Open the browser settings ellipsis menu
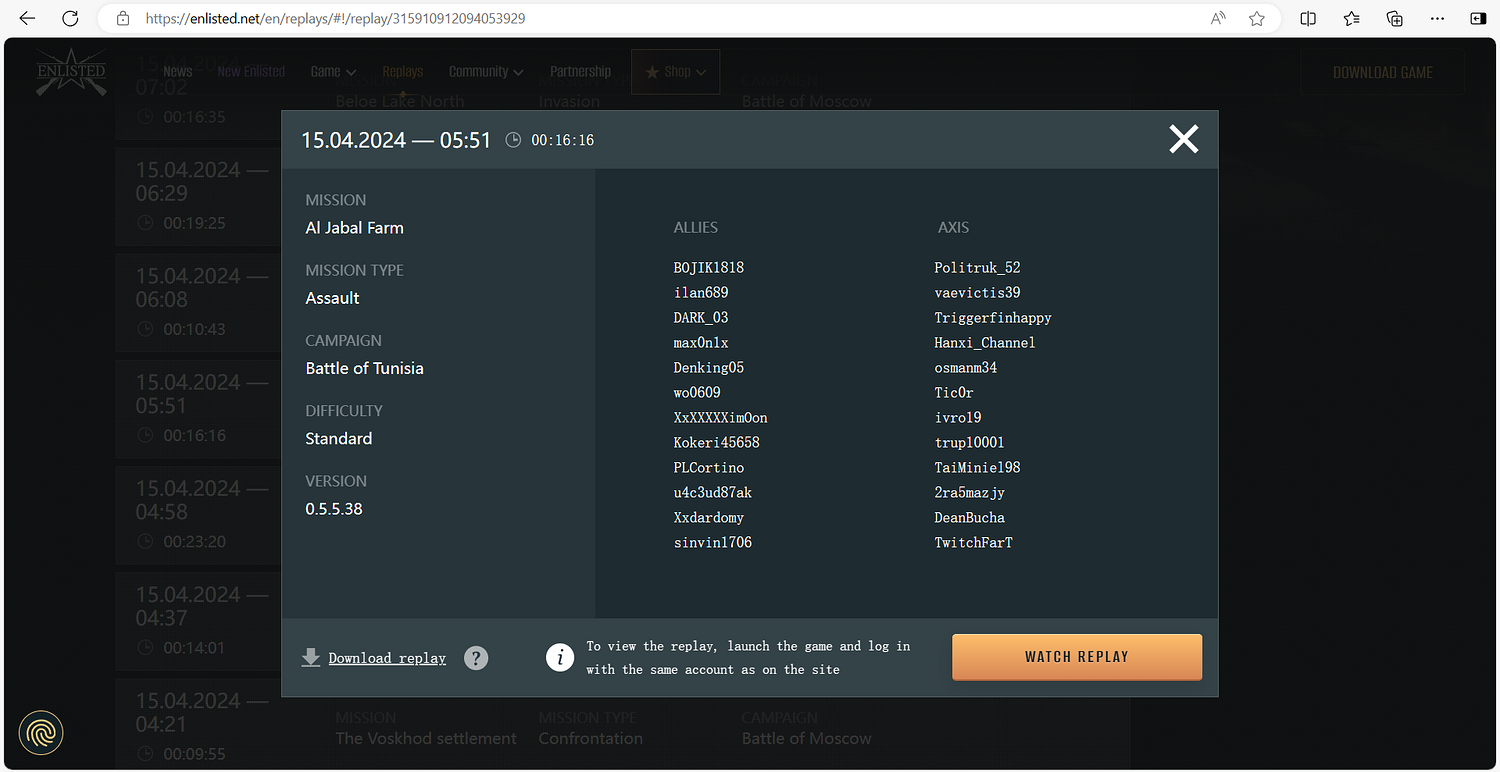1500x772 pixels. coord(1437,18)
